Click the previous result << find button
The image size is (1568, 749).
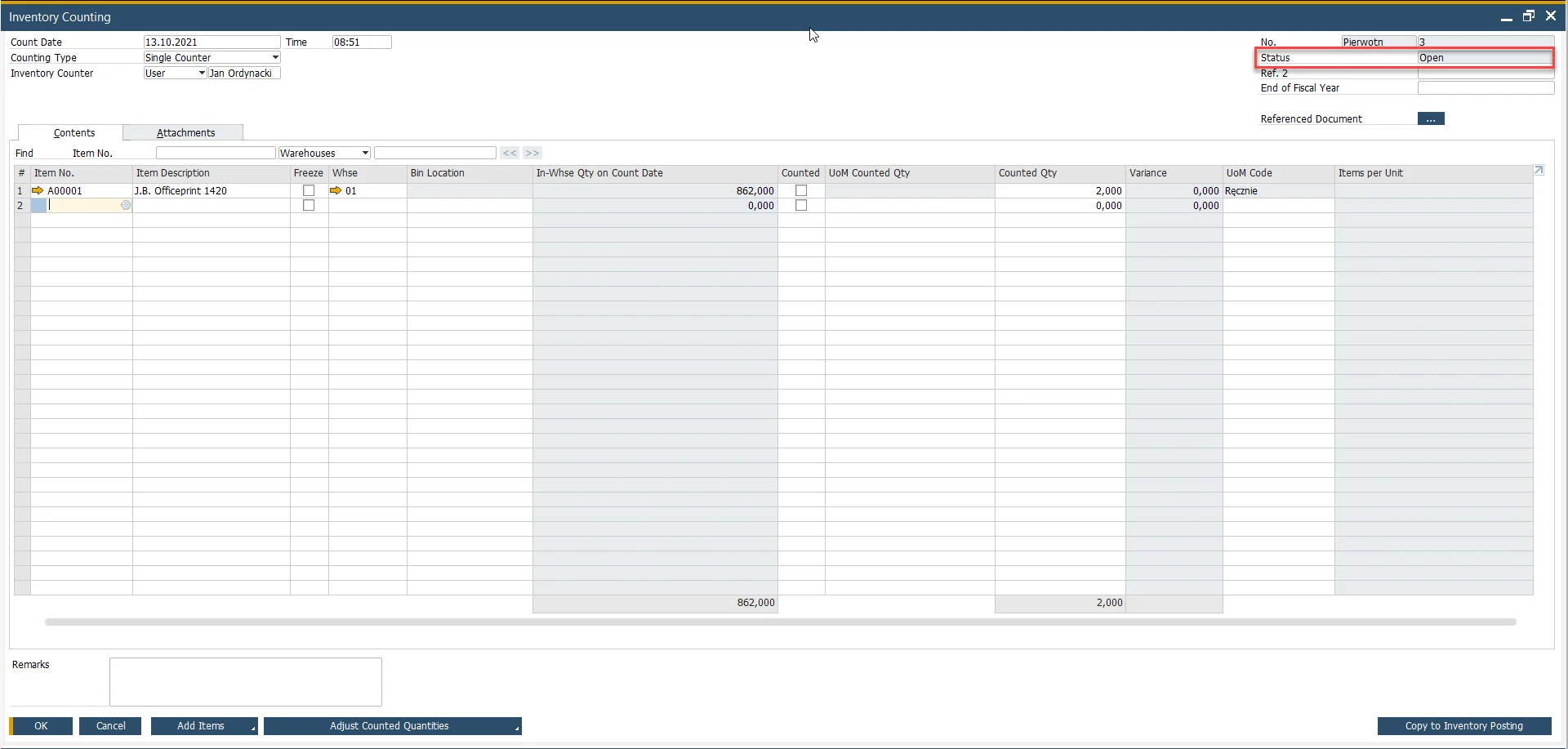click(510, 154)
